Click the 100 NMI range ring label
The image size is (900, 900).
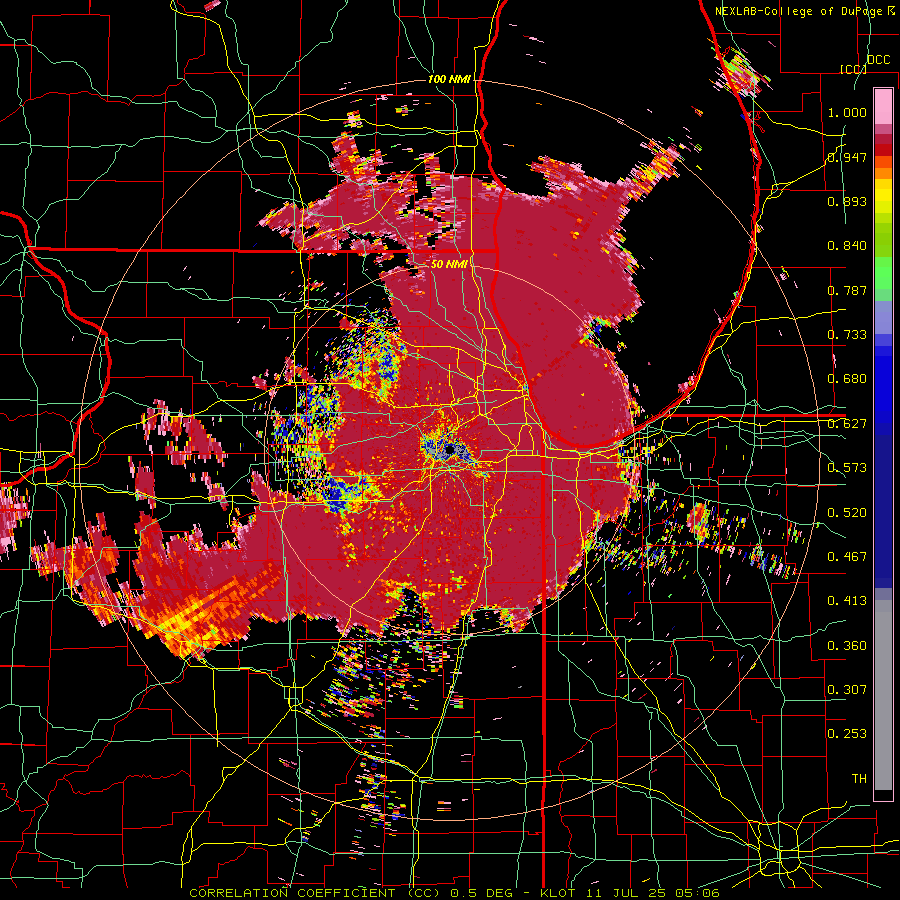coord(449,79)
